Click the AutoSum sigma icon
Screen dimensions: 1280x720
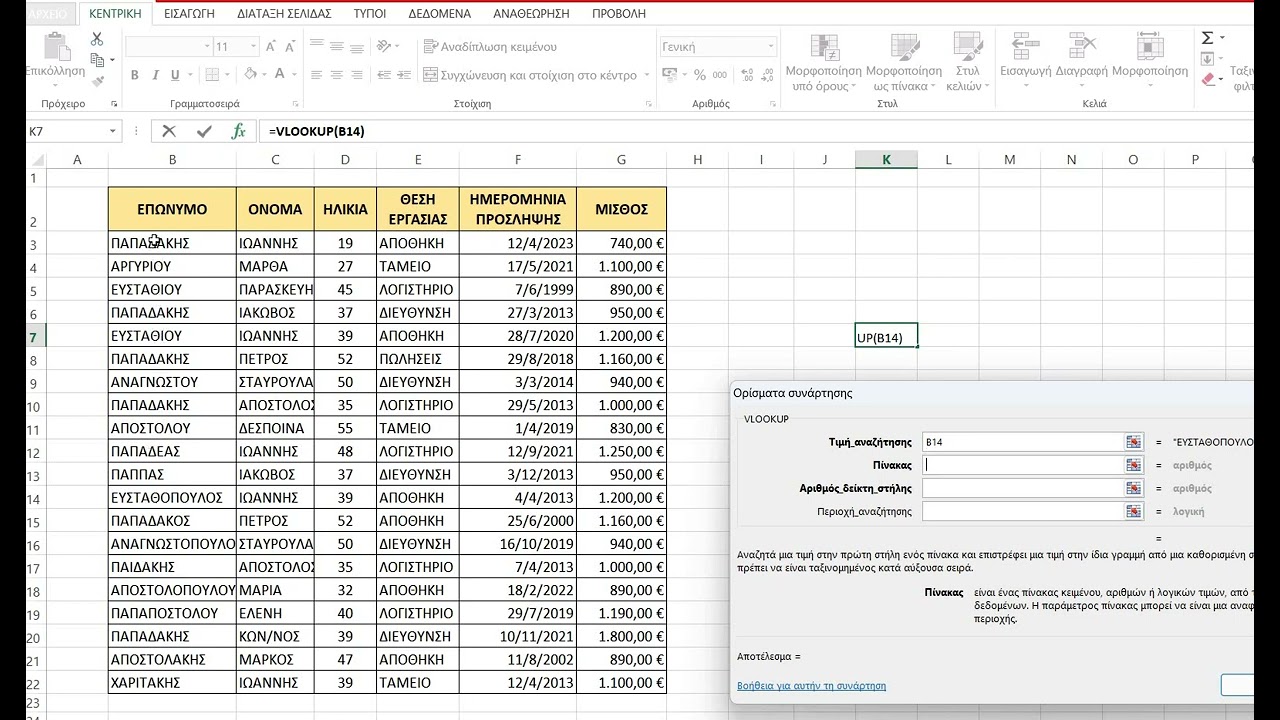click(x=1207, y=38)
